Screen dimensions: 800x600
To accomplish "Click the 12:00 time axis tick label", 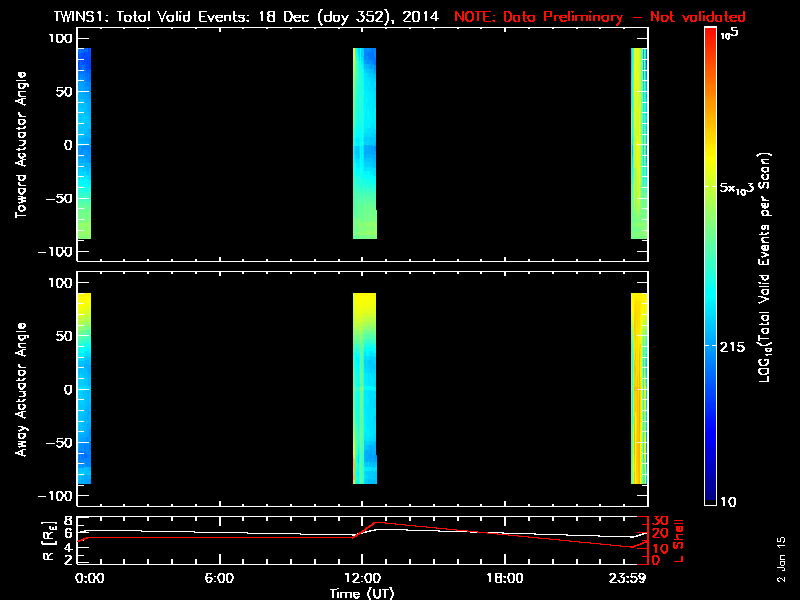I will (361, 578).
